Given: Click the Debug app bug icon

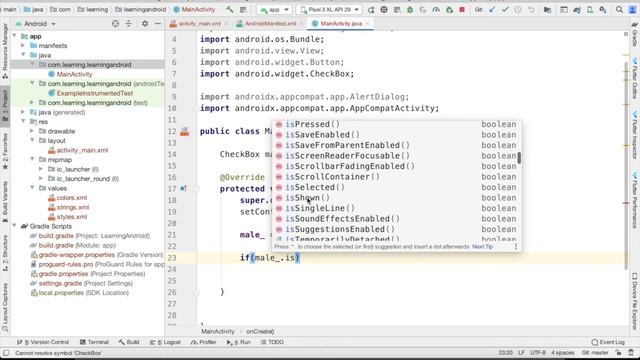Looking at the screenshot, I should (x=410, y=9).
